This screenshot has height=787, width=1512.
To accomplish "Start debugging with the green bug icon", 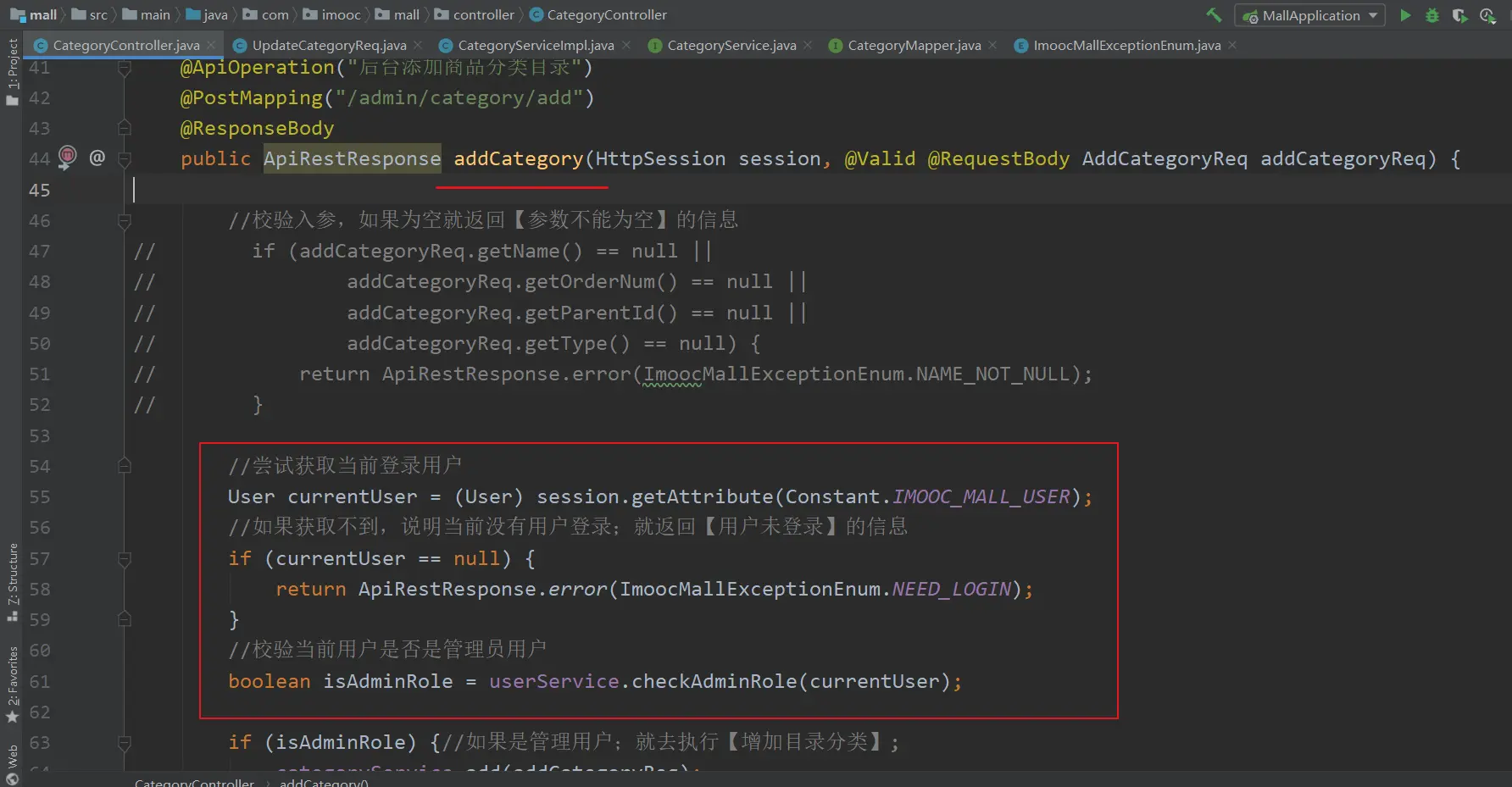I will pos(1432,15).
